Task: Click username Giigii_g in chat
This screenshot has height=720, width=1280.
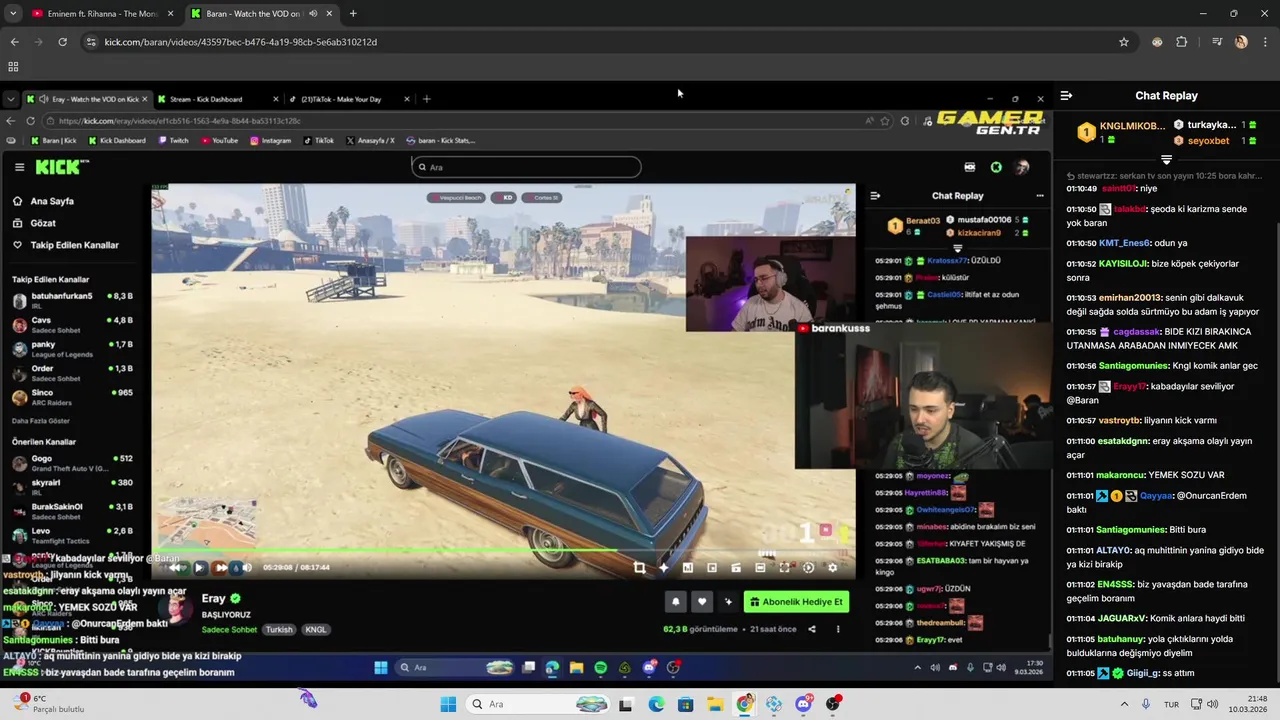Action: pos(1143,674)
